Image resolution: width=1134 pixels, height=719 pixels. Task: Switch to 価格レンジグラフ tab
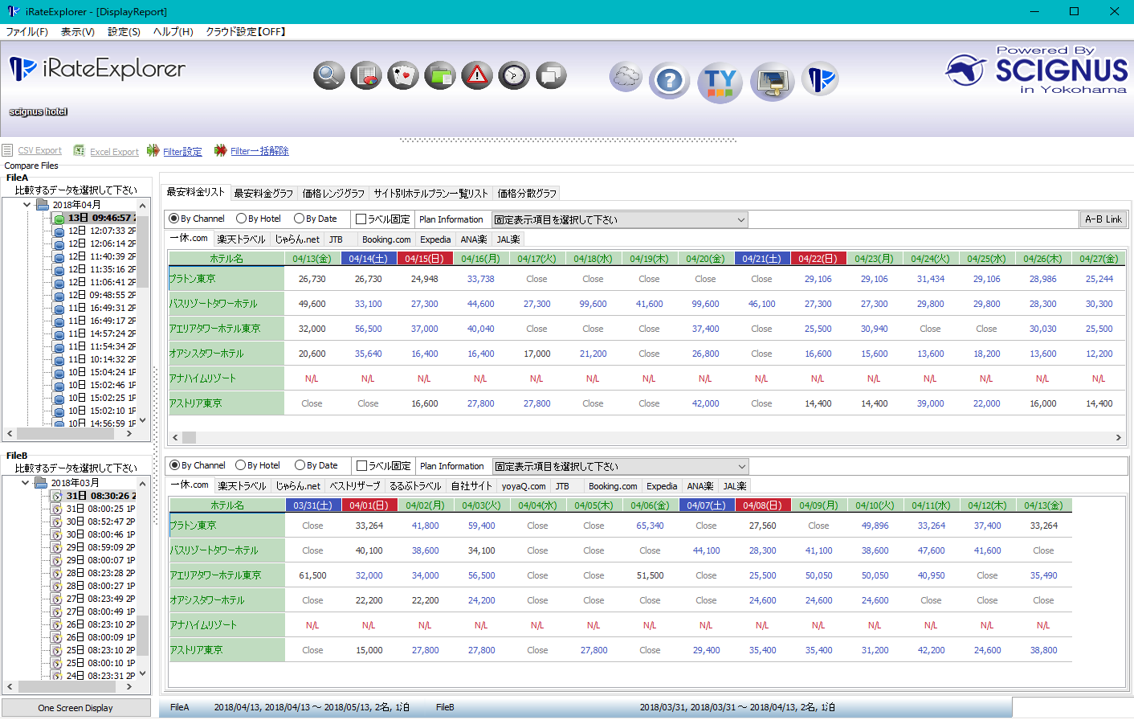click(334, 194)
